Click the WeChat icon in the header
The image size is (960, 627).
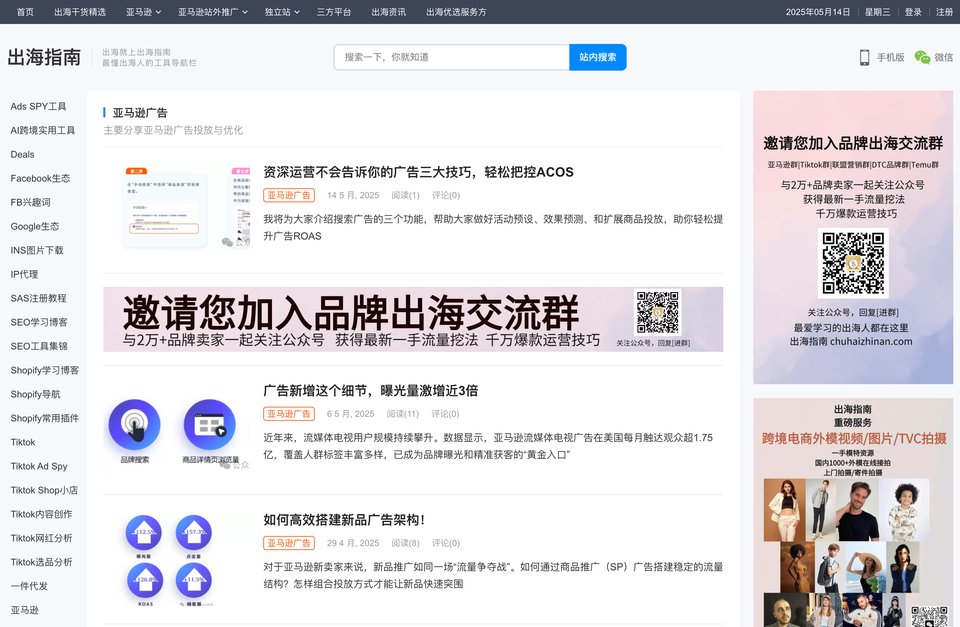click(922, 57)
